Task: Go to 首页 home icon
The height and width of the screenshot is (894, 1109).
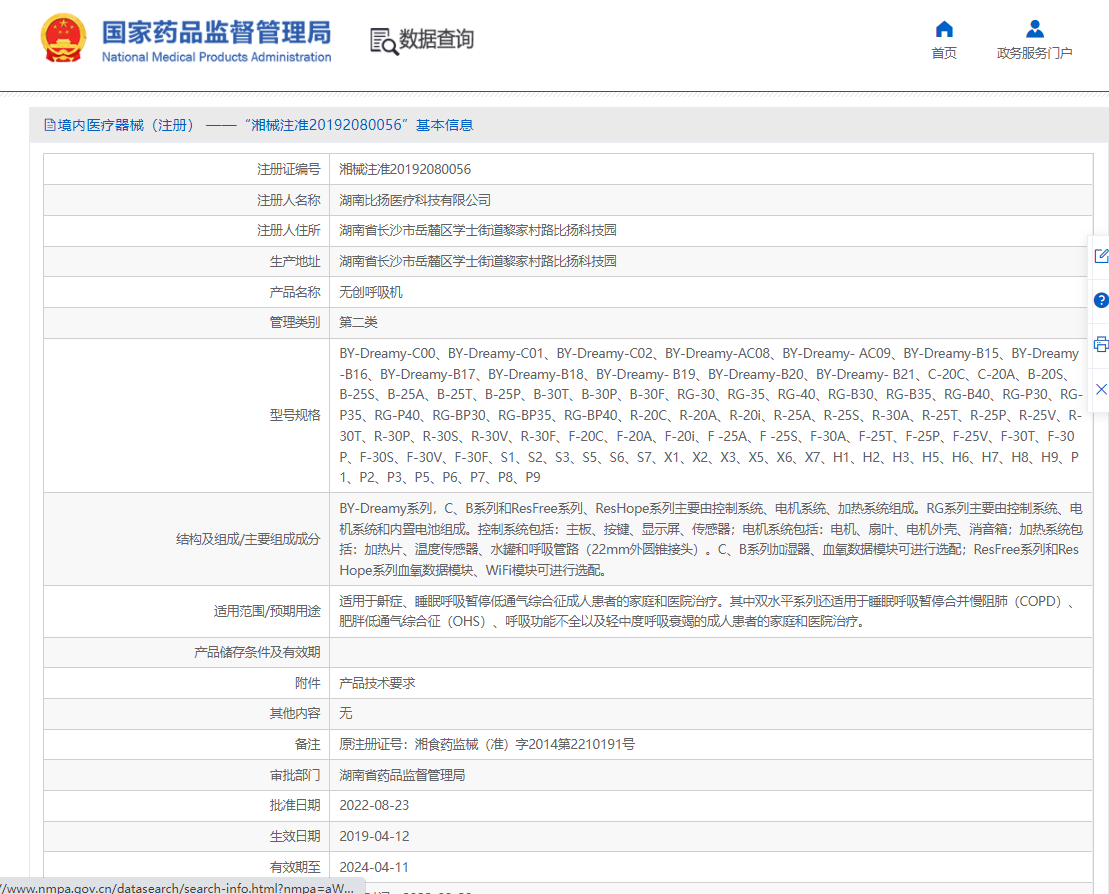Action: click(x=944, y=29)
